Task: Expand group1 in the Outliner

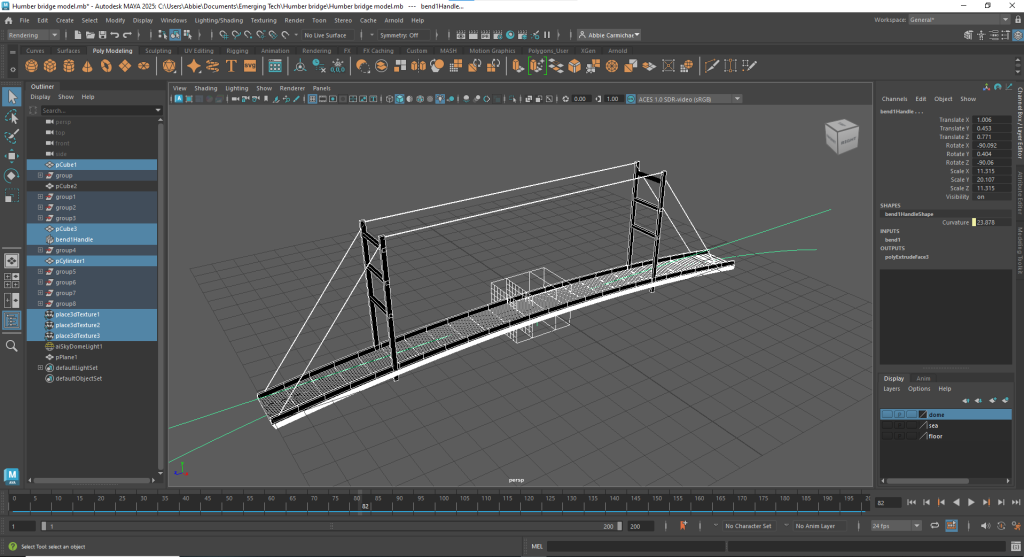Action: click(40, 197)
